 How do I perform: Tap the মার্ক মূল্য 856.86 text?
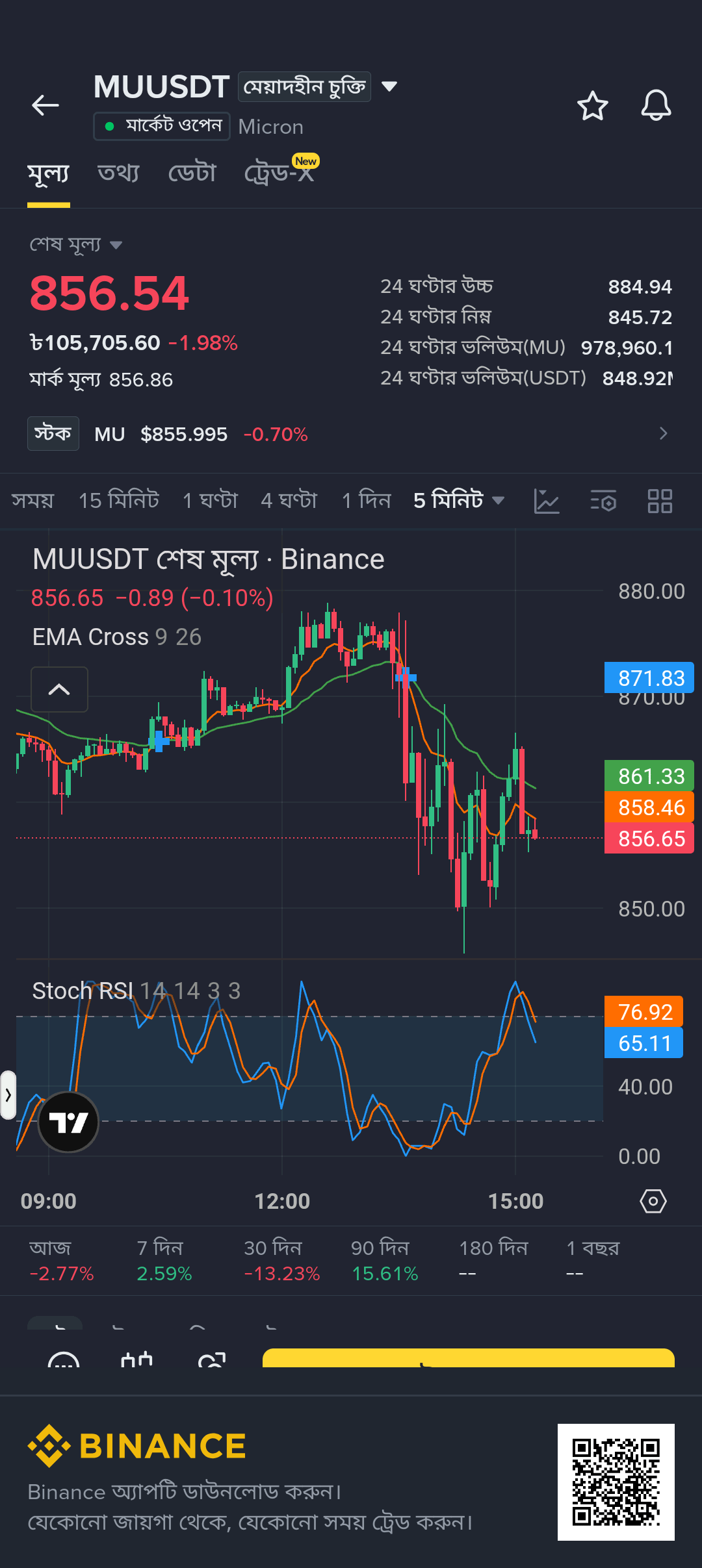click(101, 379)
